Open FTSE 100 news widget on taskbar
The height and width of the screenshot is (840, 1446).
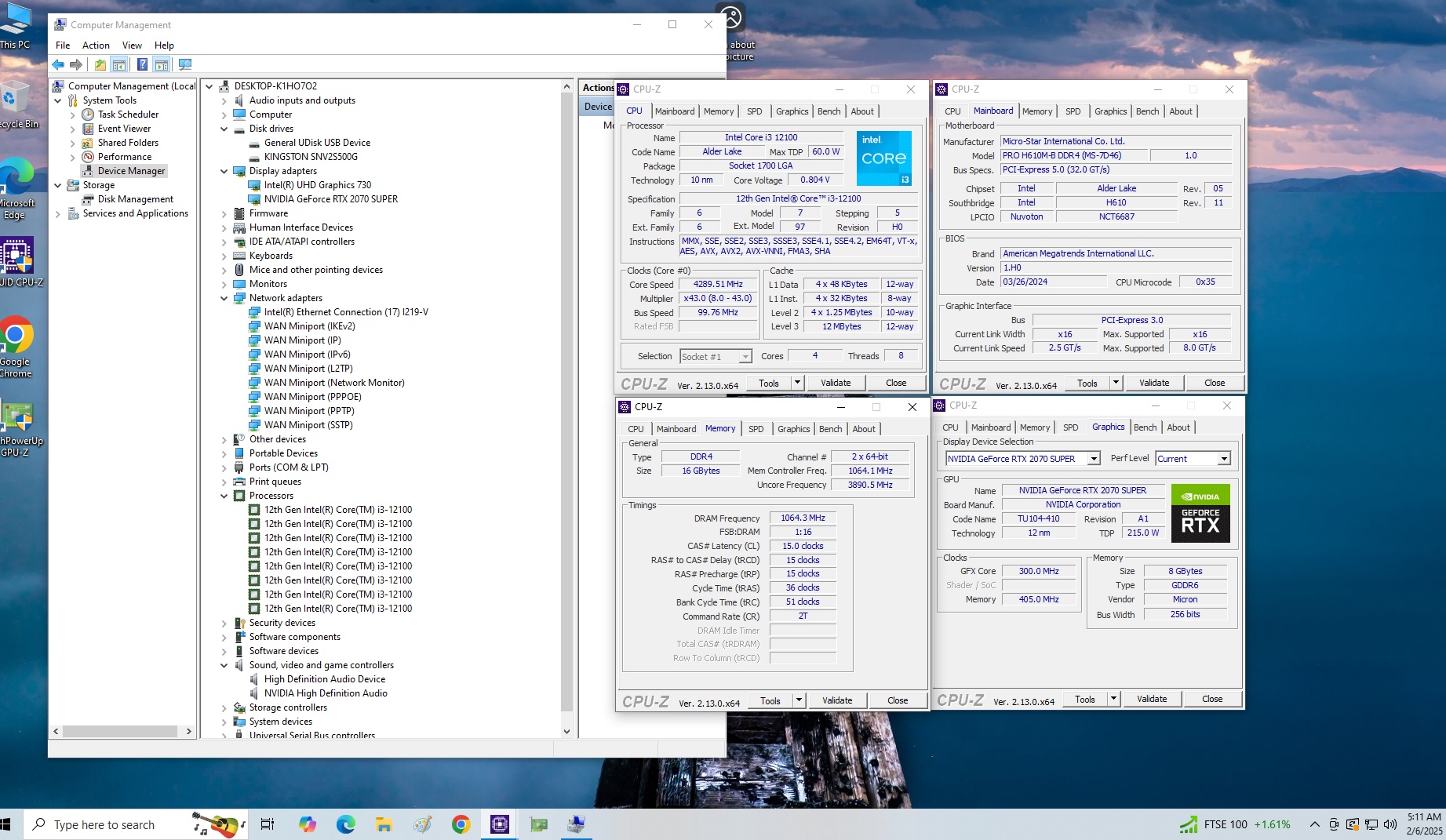[x=1234, y=824]
